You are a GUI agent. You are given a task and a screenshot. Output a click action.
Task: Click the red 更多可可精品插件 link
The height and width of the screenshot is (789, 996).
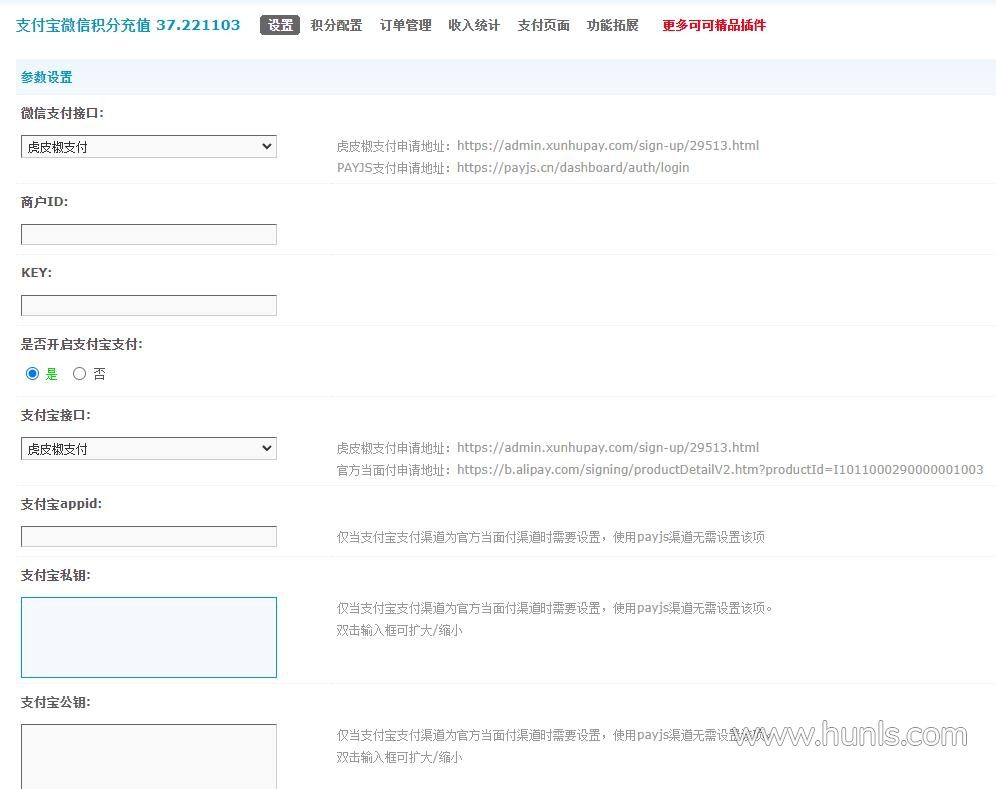click(x=715, y=25)
